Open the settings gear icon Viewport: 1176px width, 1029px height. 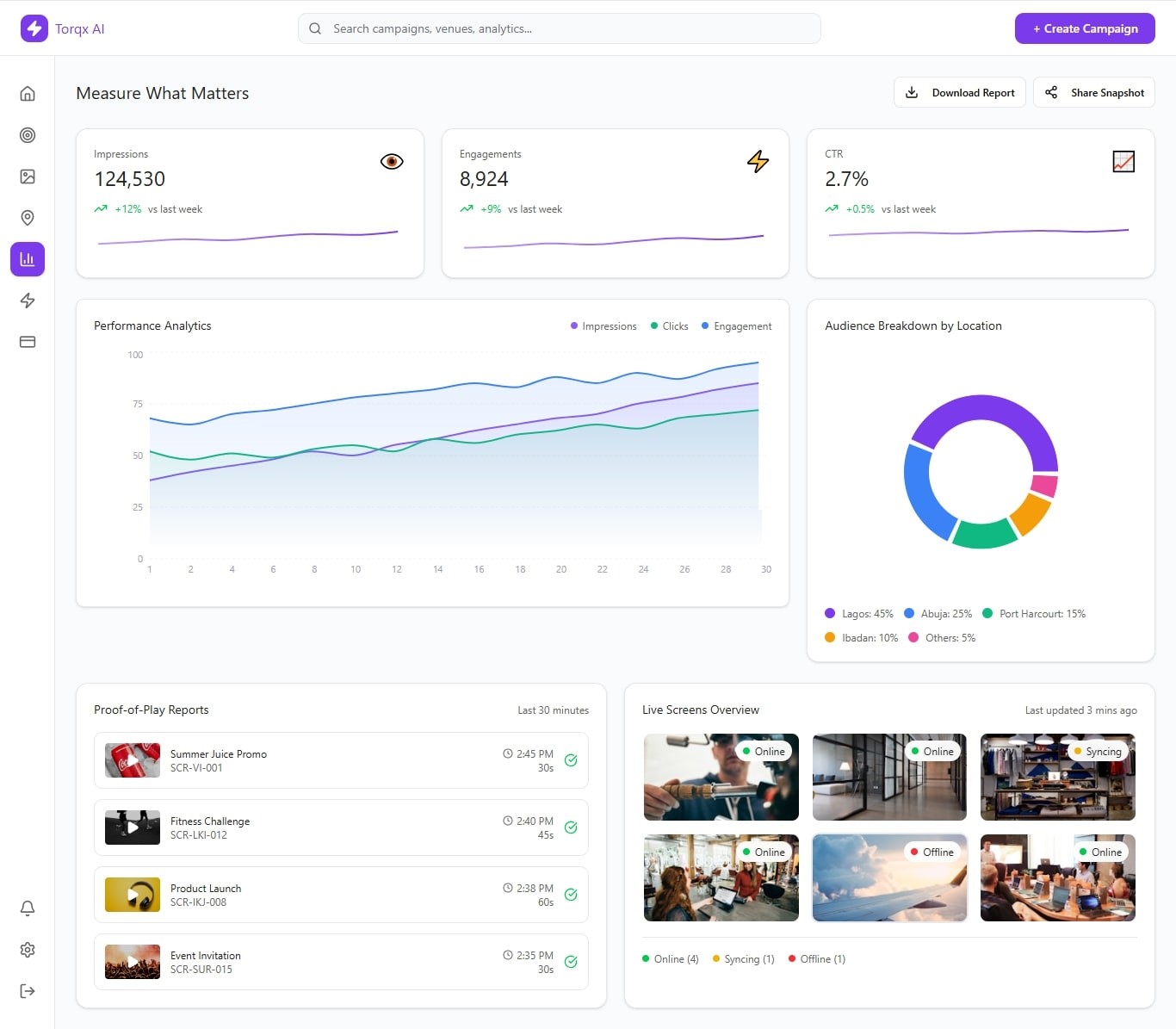(x=28, y=950)
